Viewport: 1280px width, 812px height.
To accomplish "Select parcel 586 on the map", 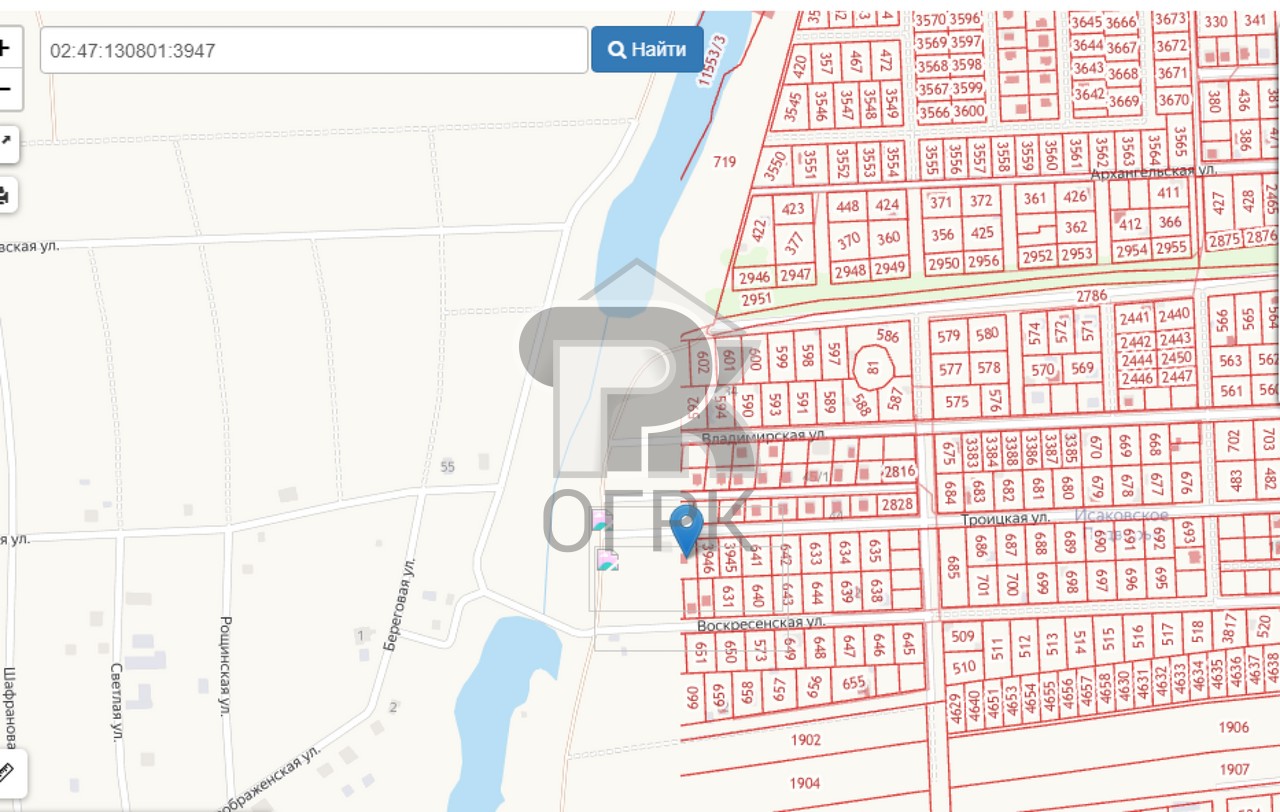I will point(887,336).
